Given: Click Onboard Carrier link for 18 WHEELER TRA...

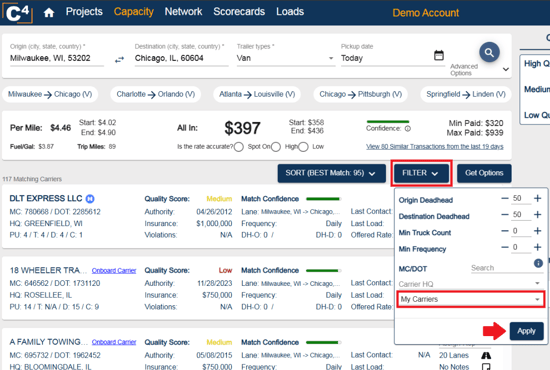Looking at the screenshot, I should click(x=114, y=271).
